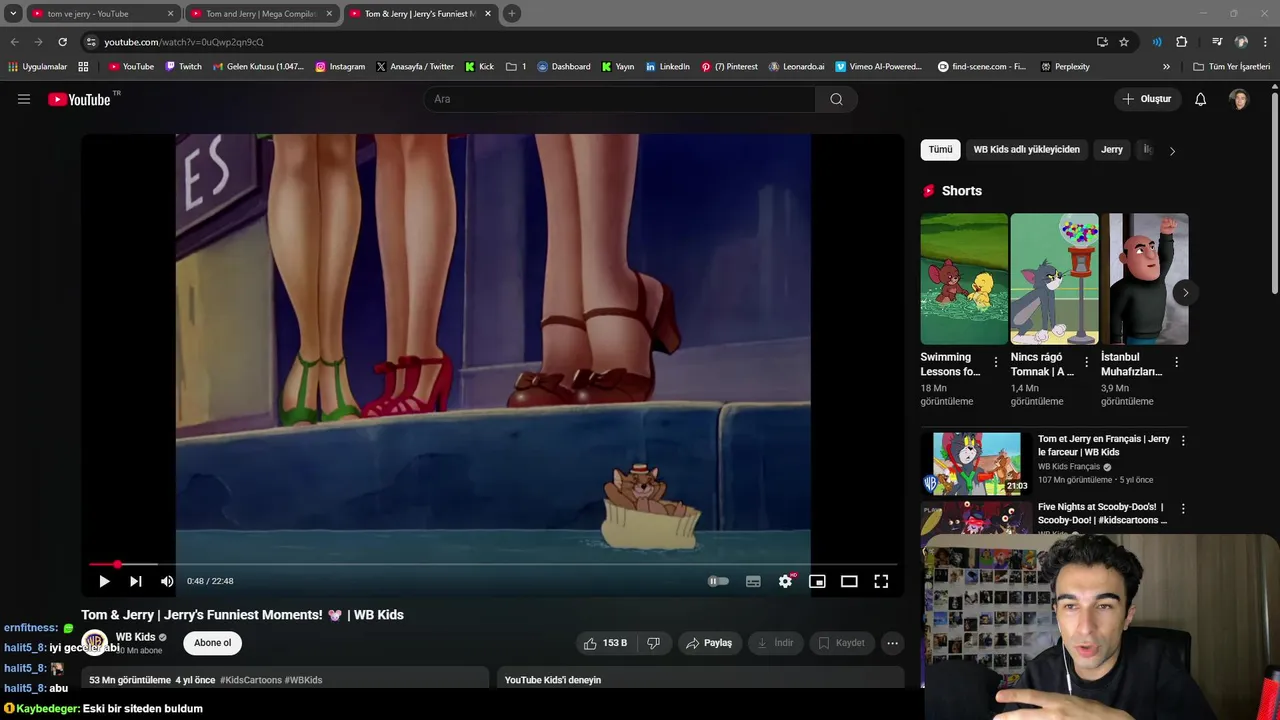Open tab search dropdown arrow
Image resolution: width=1280 pixels, height=720 pixels.
point(13,14)
